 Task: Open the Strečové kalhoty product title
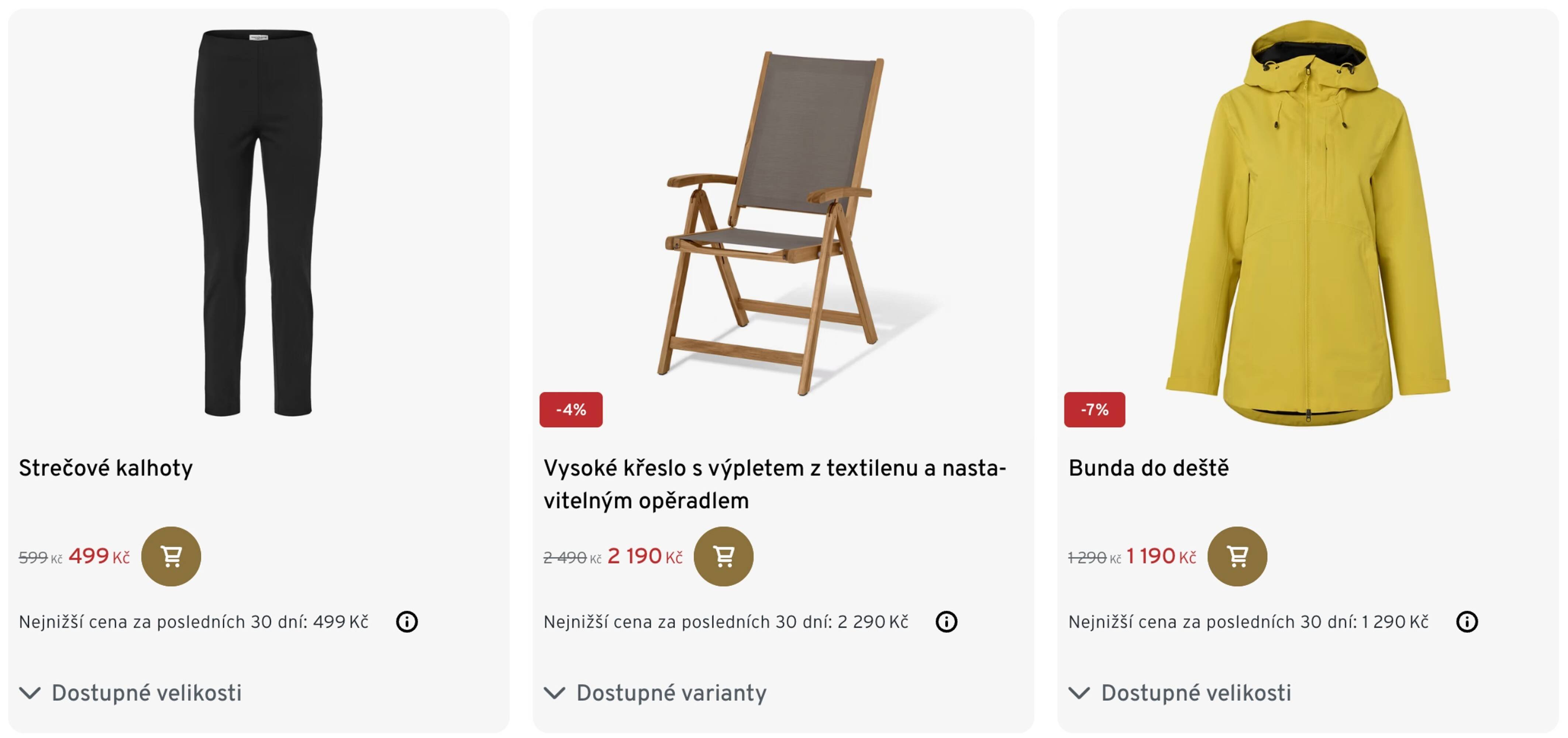click(106, 468)
